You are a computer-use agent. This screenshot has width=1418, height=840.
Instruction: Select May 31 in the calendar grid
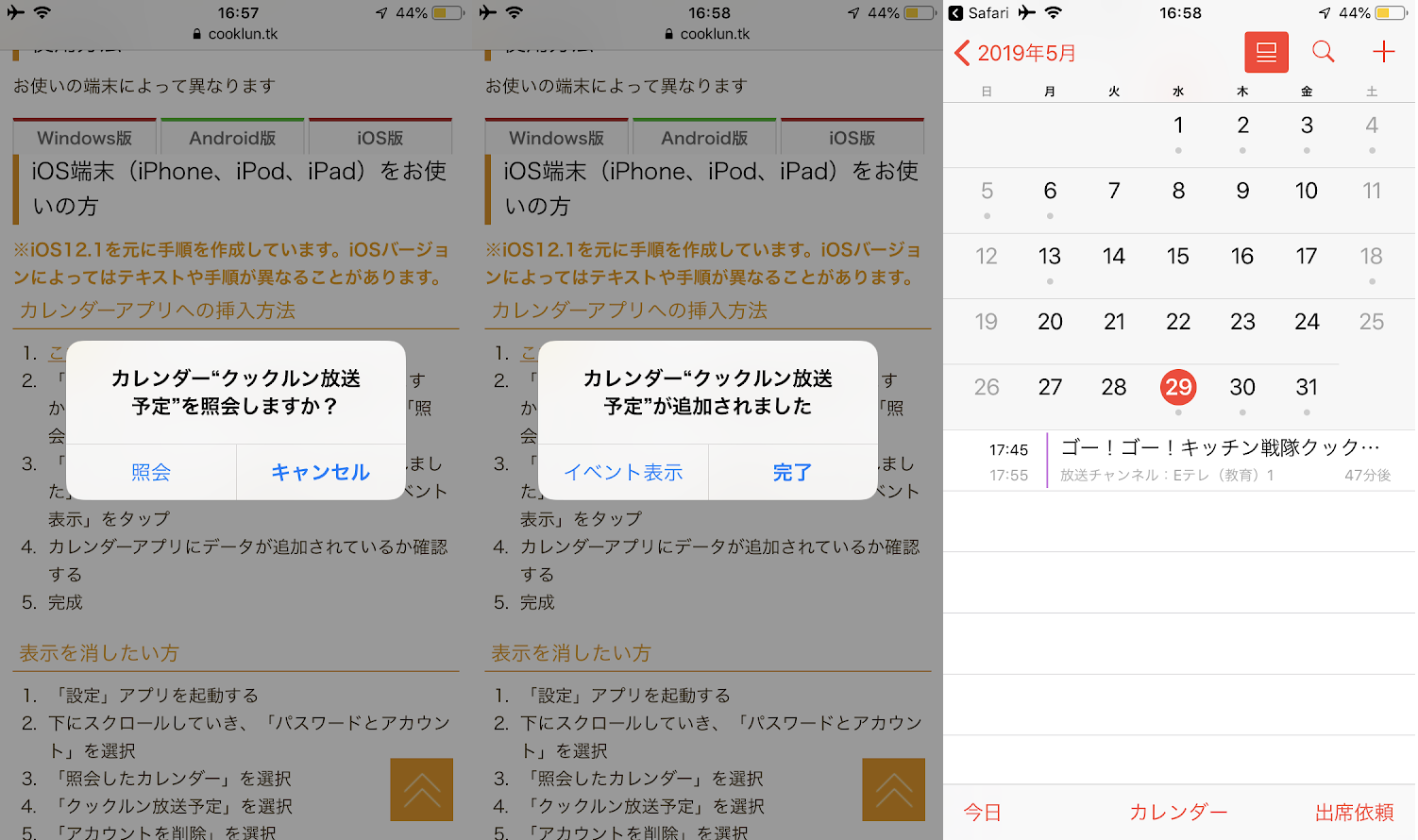(x=1307, y=387)
